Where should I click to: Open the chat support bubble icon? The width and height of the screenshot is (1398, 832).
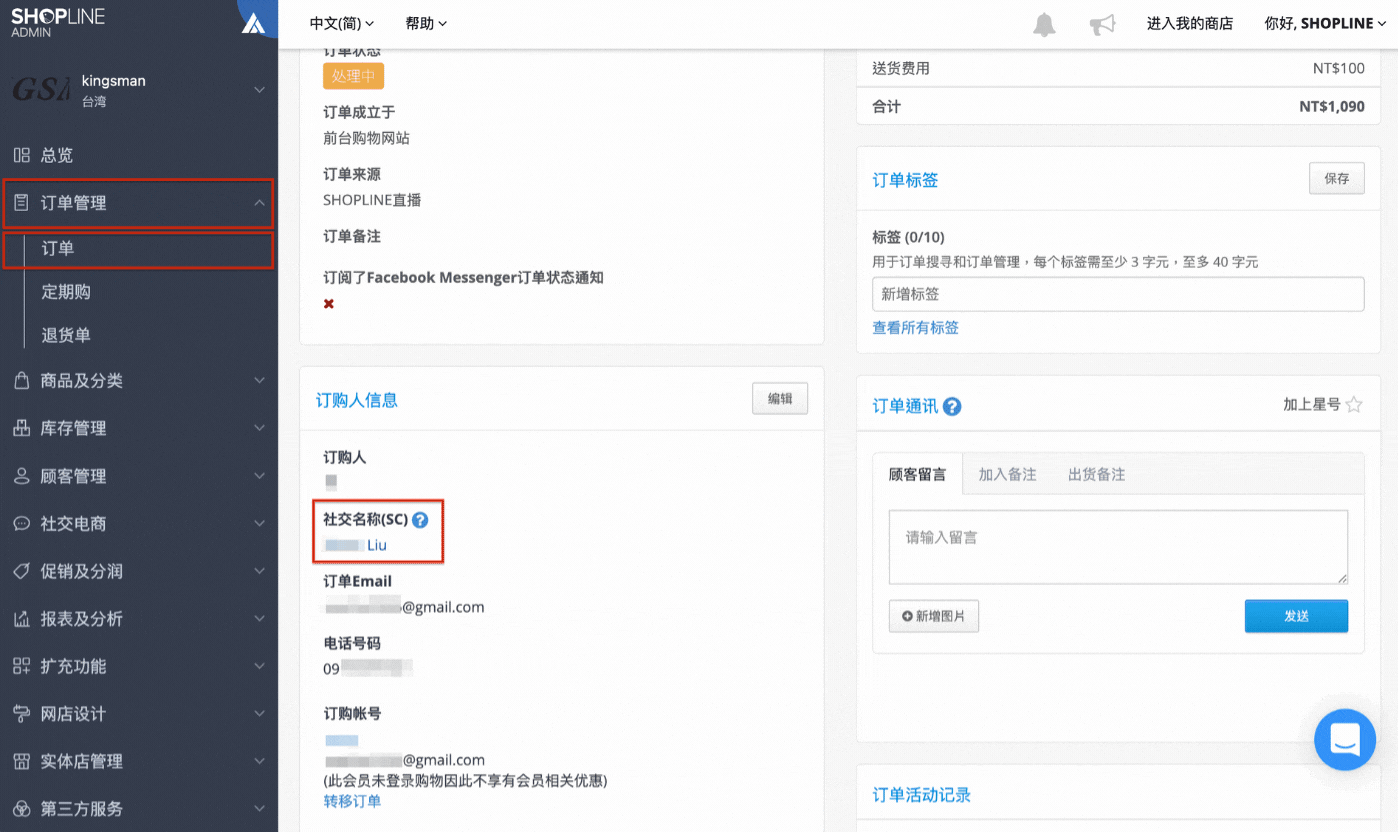pyautogui.click(x=1345, y=740)
